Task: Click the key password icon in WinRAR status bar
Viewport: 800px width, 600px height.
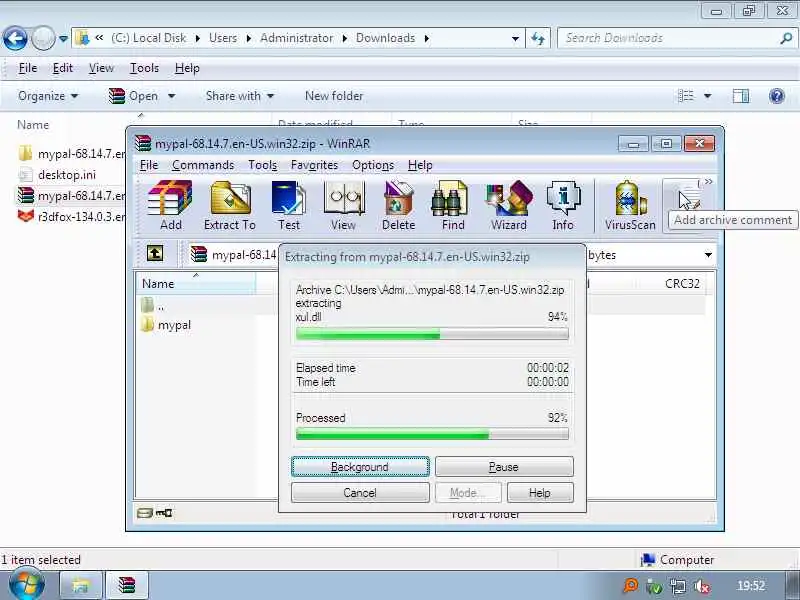Action: (x=163, y=513)
